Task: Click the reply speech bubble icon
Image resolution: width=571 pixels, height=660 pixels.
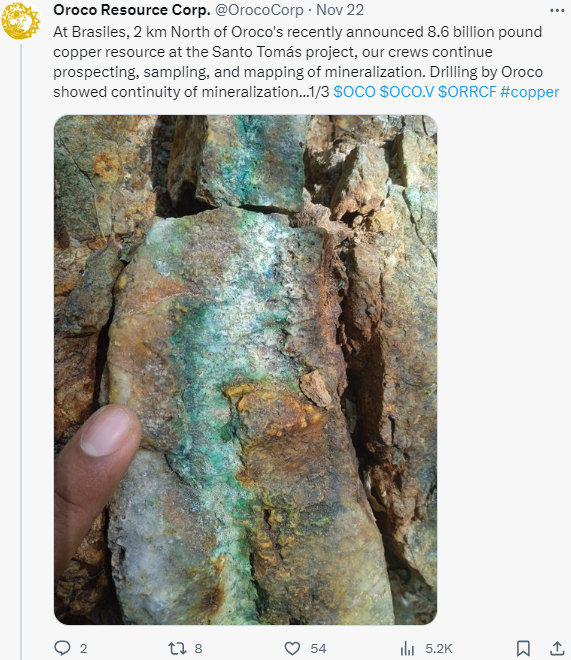Action: click(63, 648)
